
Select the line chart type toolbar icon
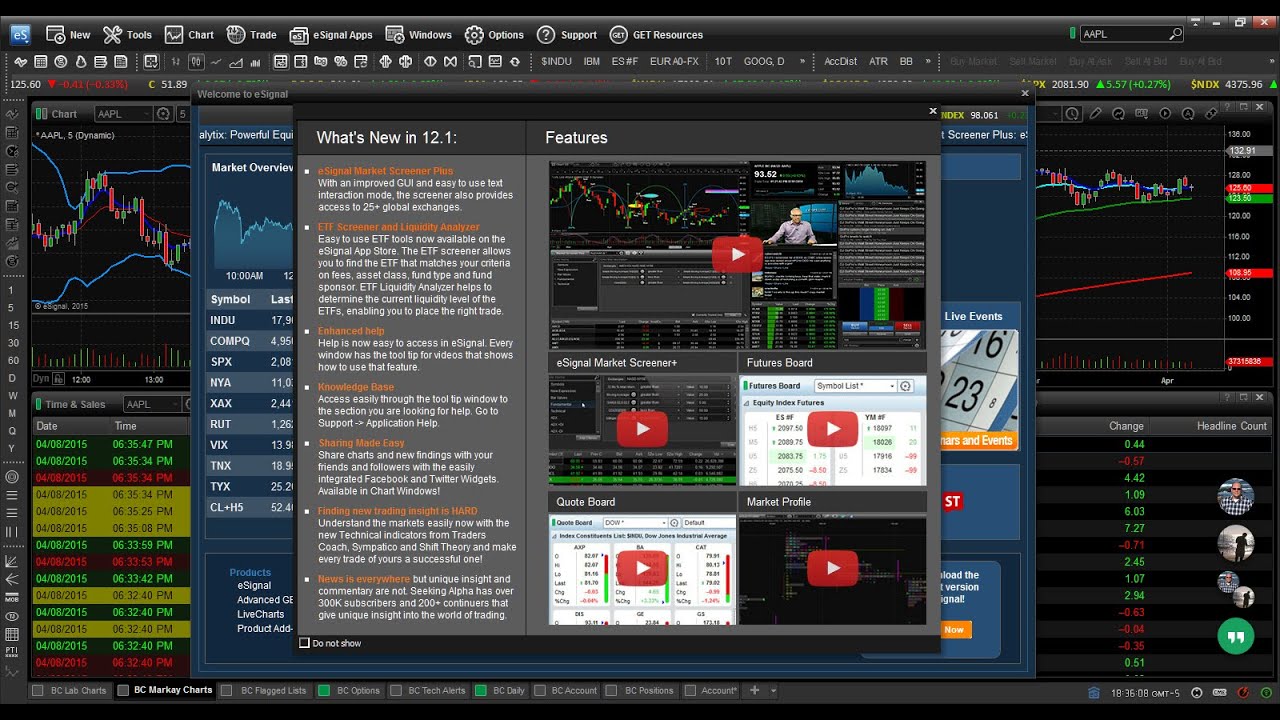(x=215, y=62)
